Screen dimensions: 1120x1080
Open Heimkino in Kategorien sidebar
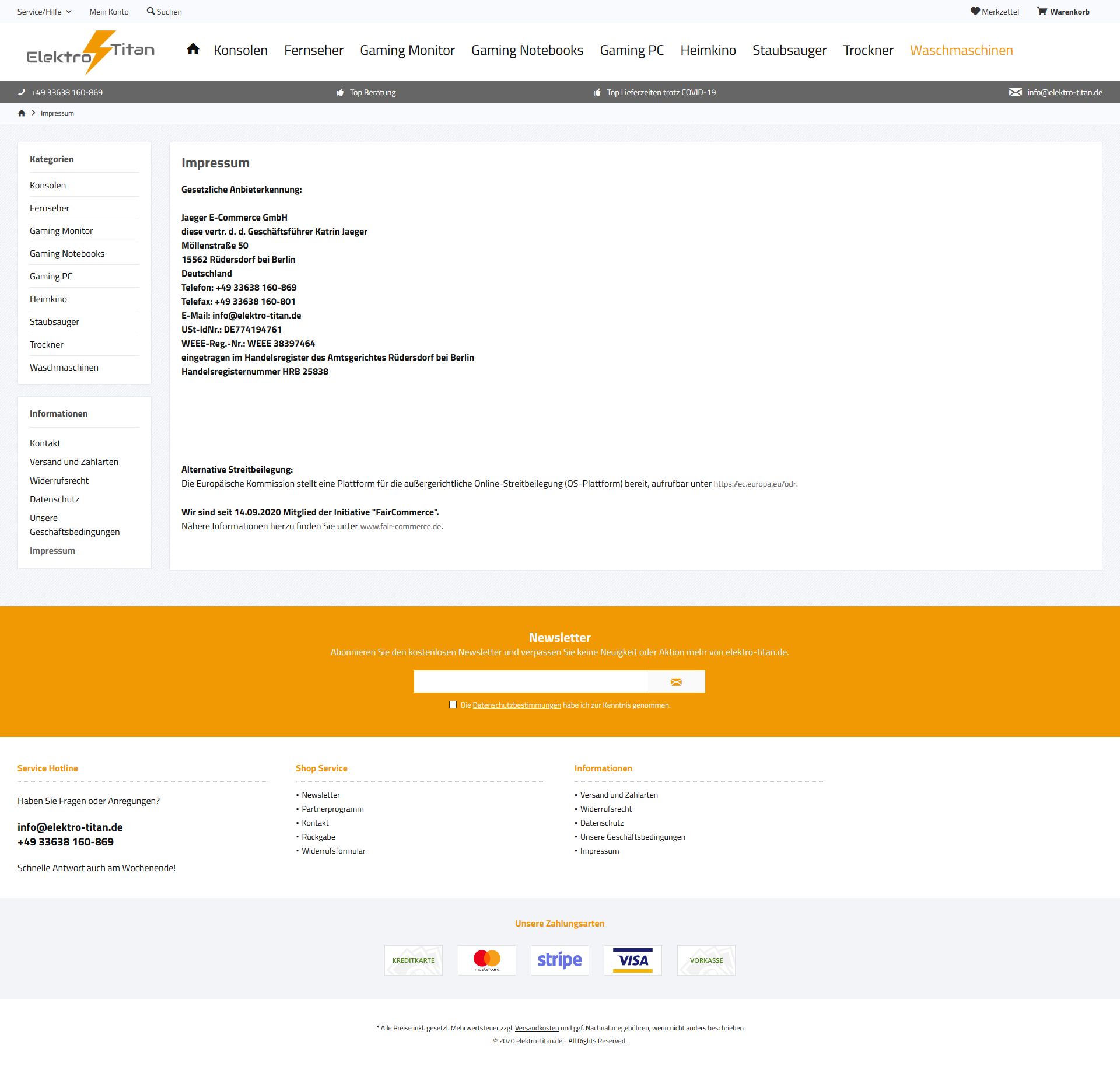coord(48,299)
